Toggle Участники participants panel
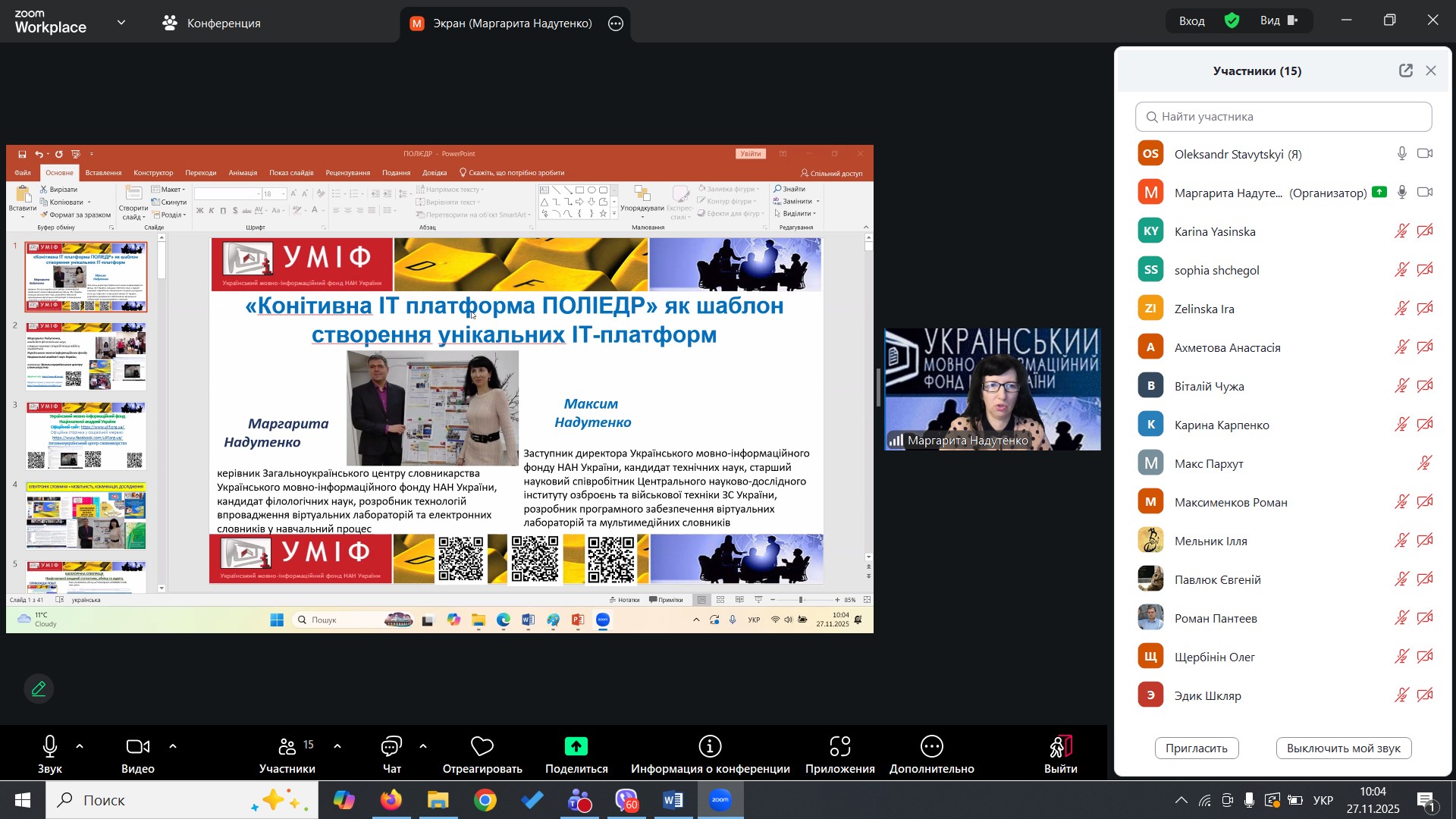Viewport: 1456px width, 819px height. coord(287,748)
